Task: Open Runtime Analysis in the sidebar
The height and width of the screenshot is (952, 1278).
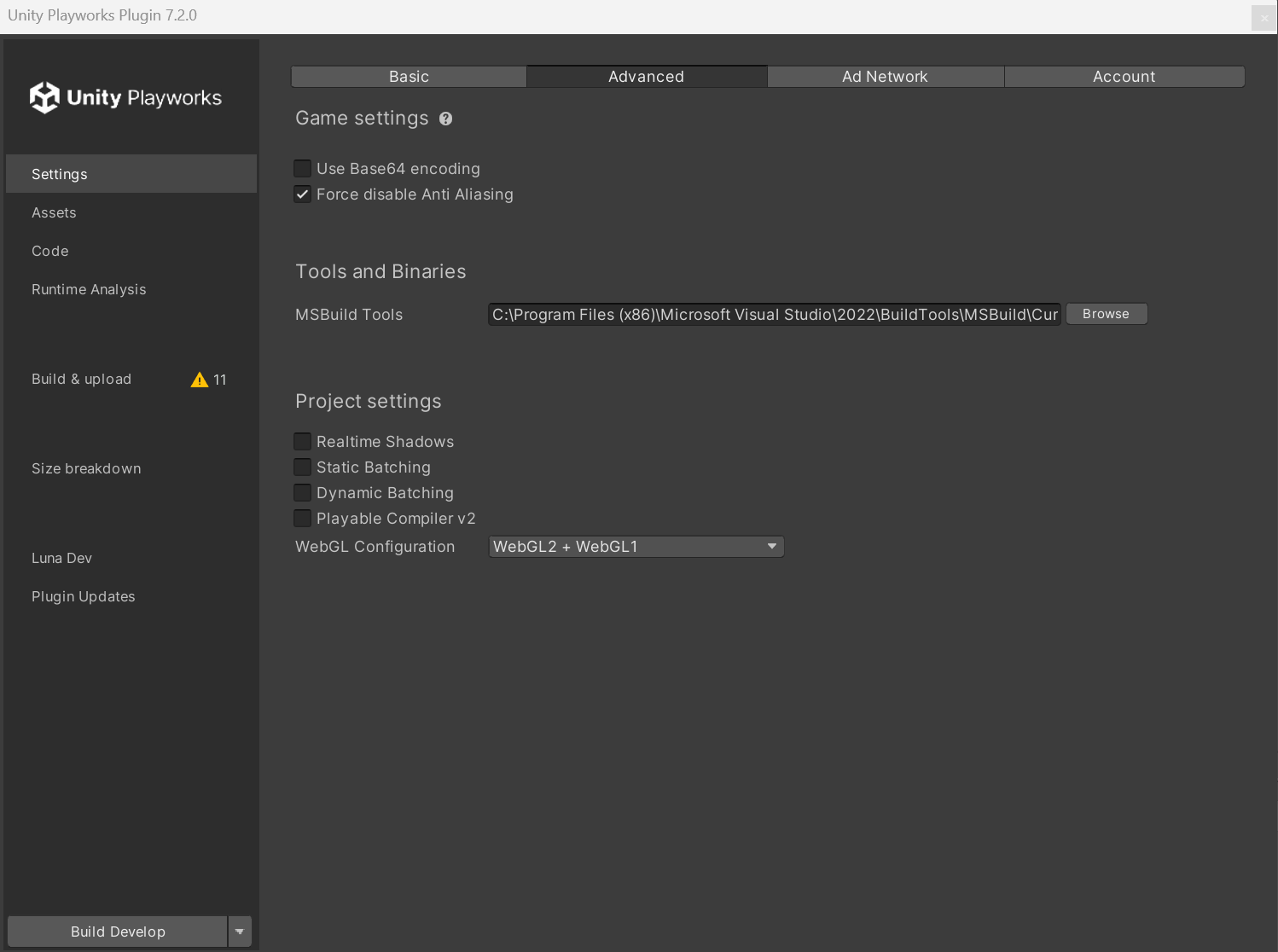Action: pos(89,290)
